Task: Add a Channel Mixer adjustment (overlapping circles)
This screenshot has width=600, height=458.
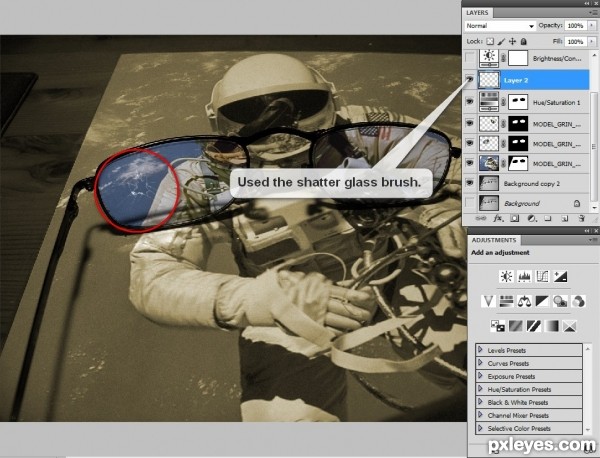Action: point(578,301)
